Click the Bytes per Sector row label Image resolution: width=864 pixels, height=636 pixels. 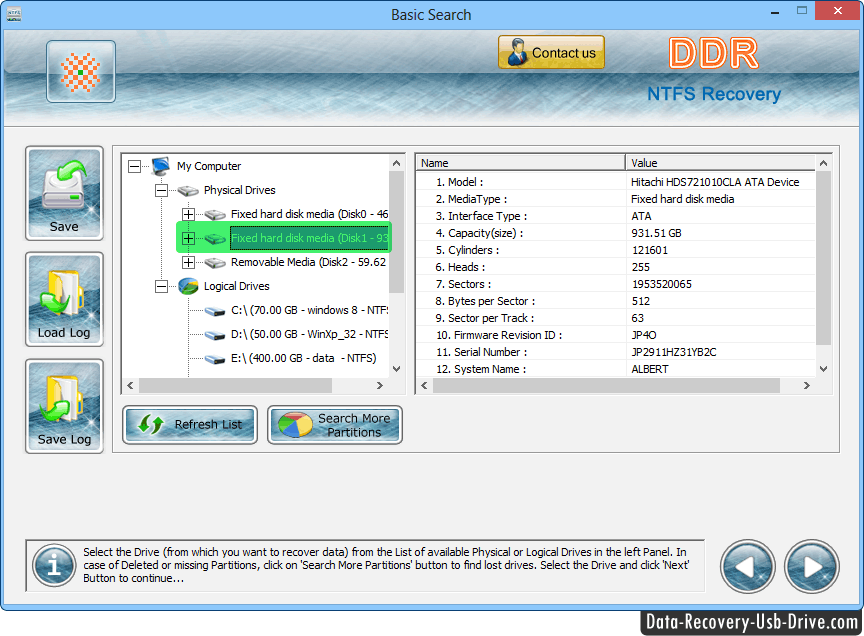click(485, 301)
